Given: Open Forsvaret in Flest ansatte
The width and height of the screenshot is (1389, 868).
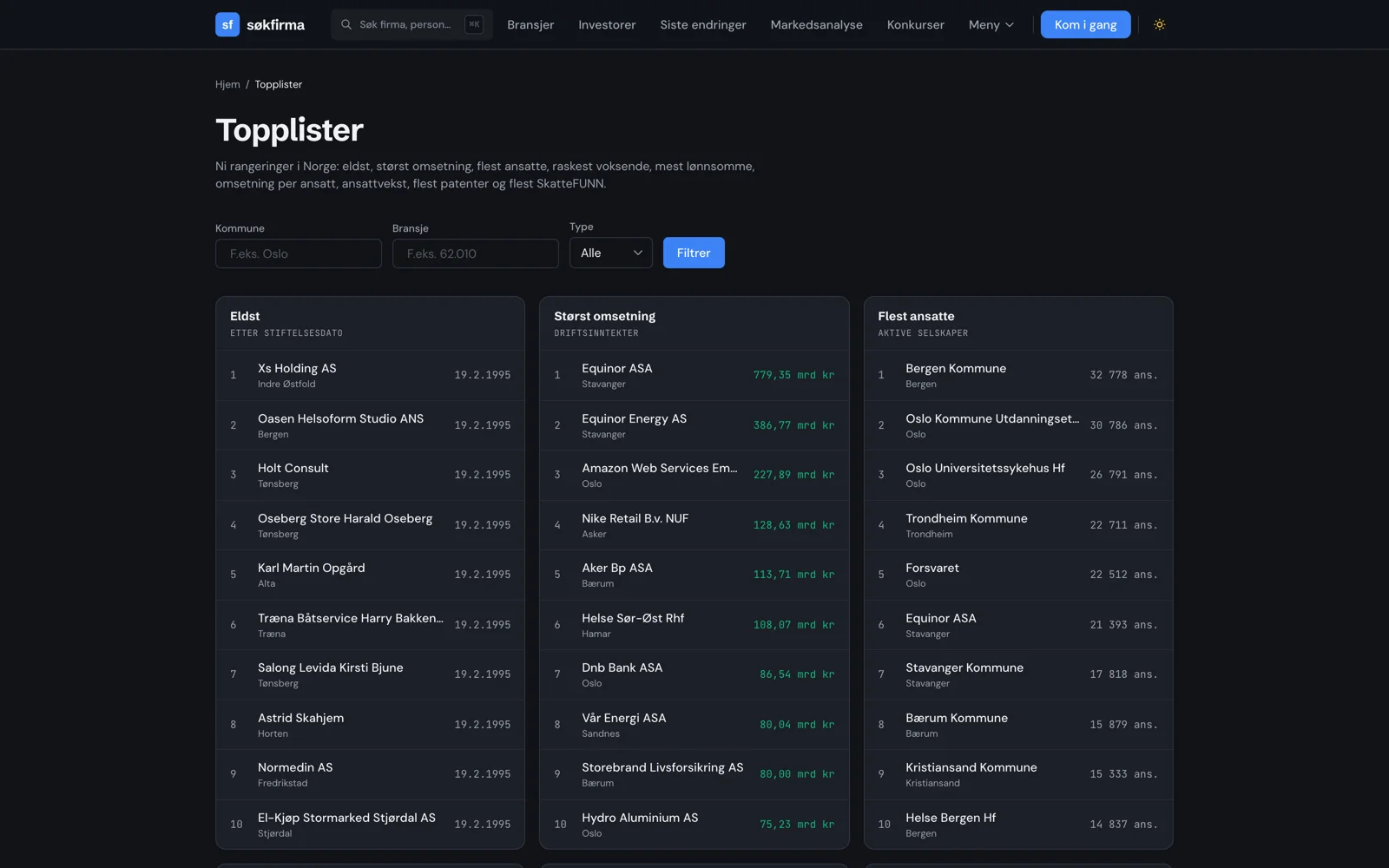Looking at the screenshot, I should [1018, 575].
